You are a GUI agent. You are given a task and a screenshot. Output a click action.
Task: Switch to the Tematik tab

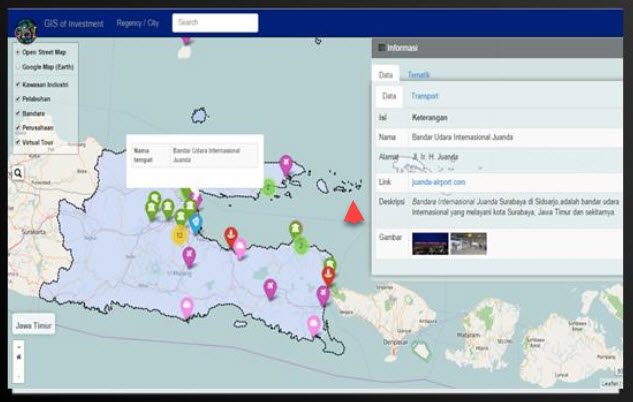coord(418,75)
